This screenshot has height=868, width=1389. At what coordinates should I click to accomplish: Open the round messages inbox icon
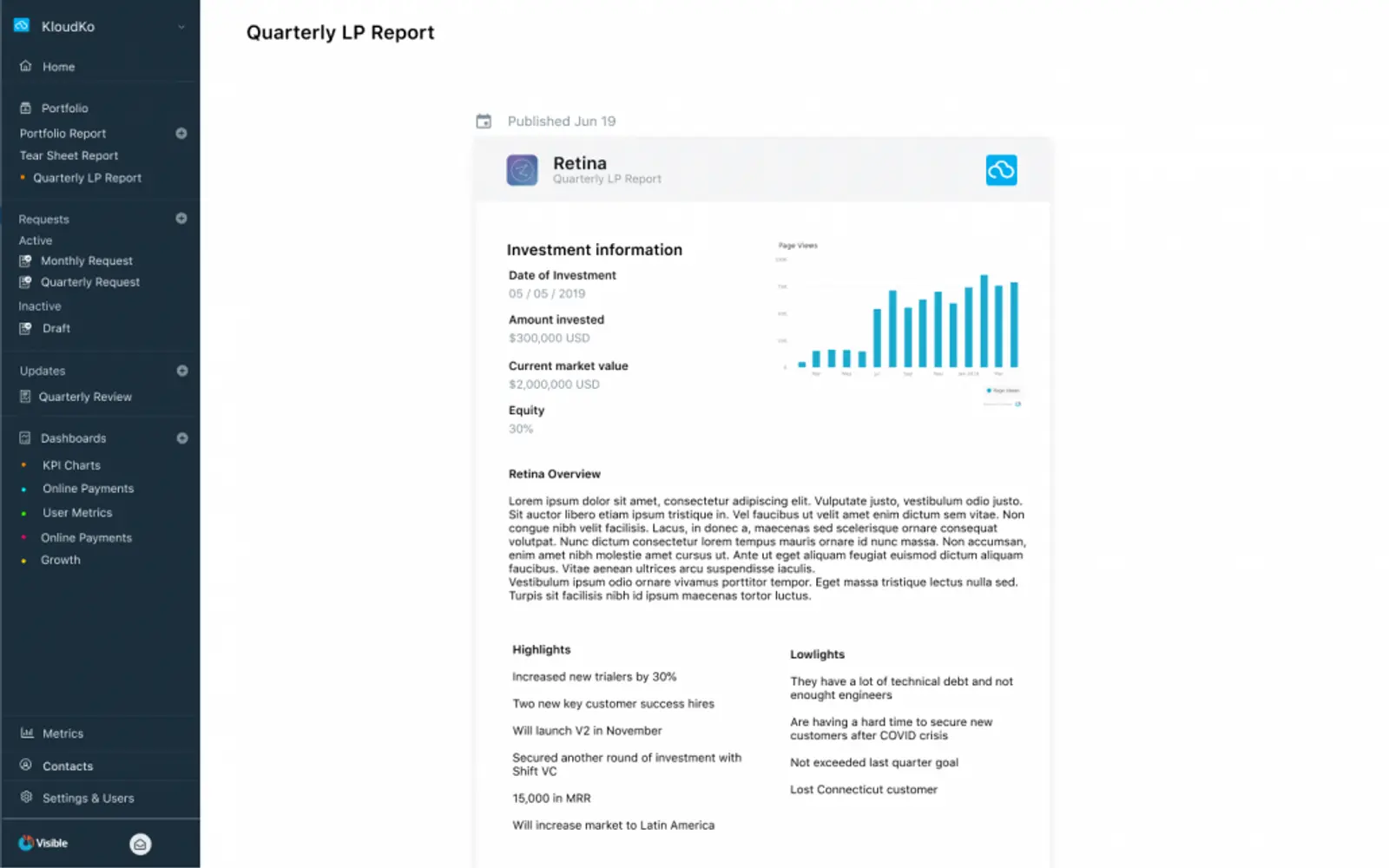[x=141, y=844]
